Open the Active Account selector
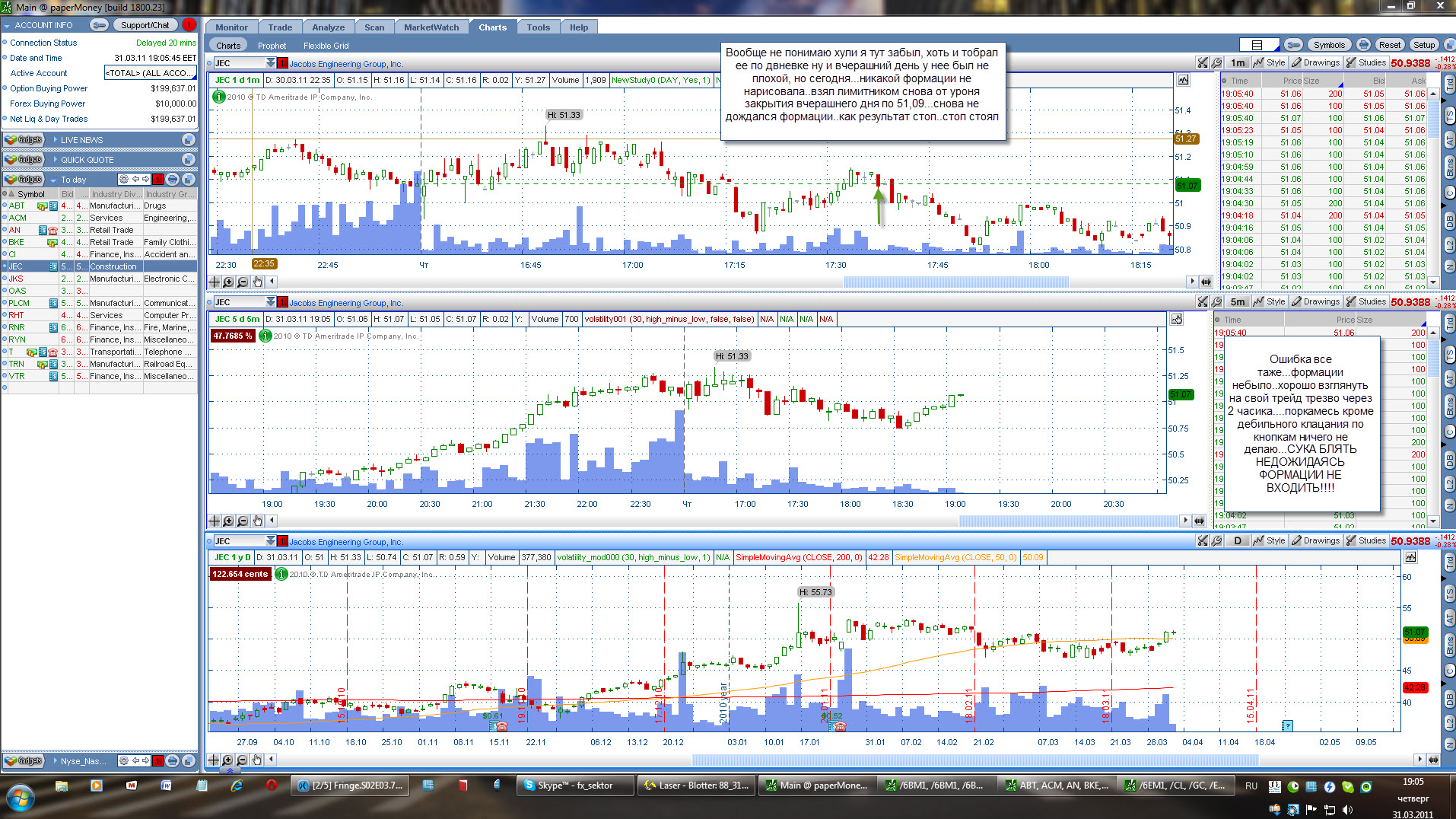Image resolution: width=1456 pixels, height=819 pixels. click(150, 73)
